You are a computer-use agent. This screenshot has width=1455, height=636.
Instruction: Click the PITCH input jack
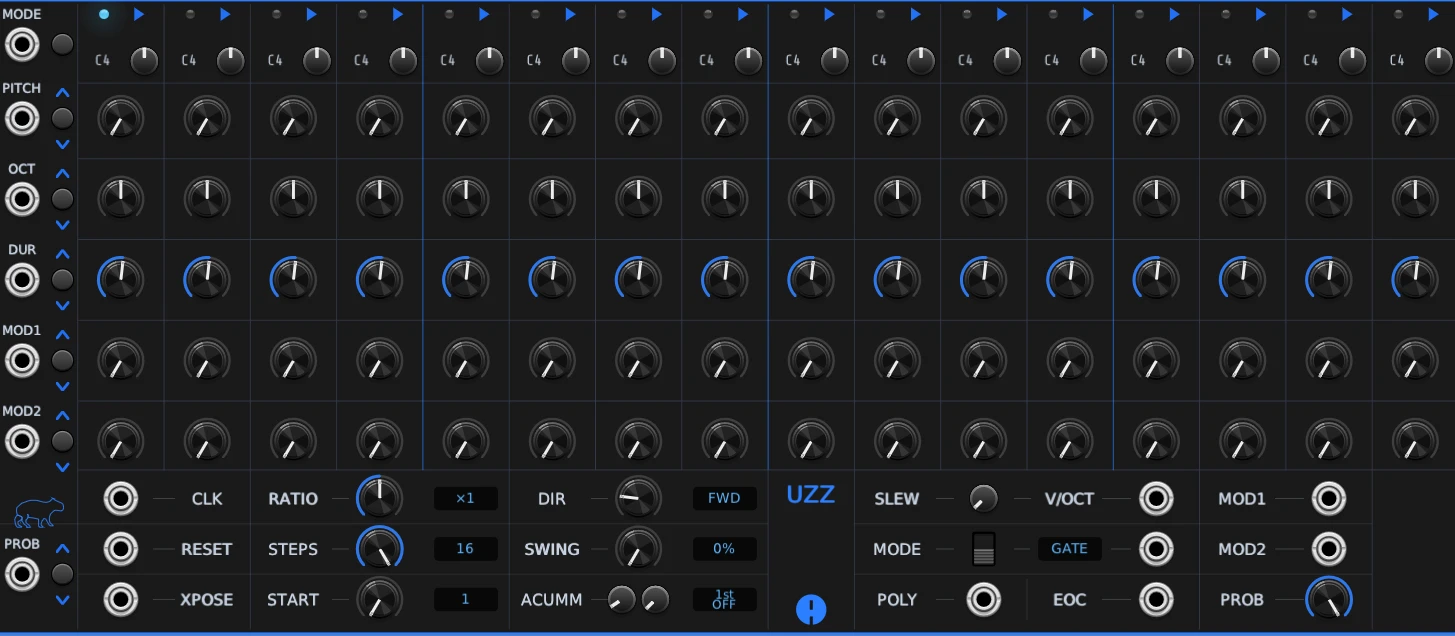click(x=22, y=119)
